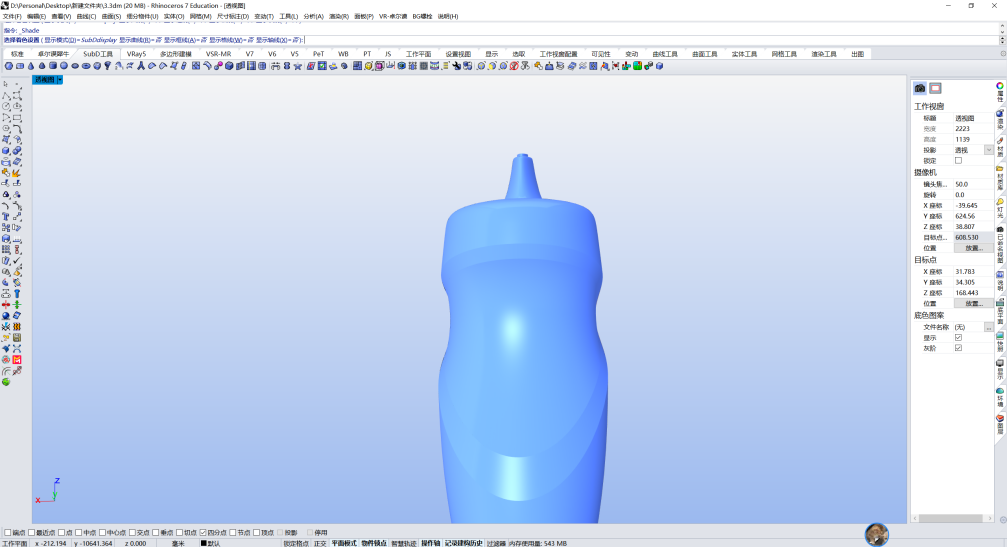Open the camera view properties icon
1007x547 pixels.
coord(920,88)
